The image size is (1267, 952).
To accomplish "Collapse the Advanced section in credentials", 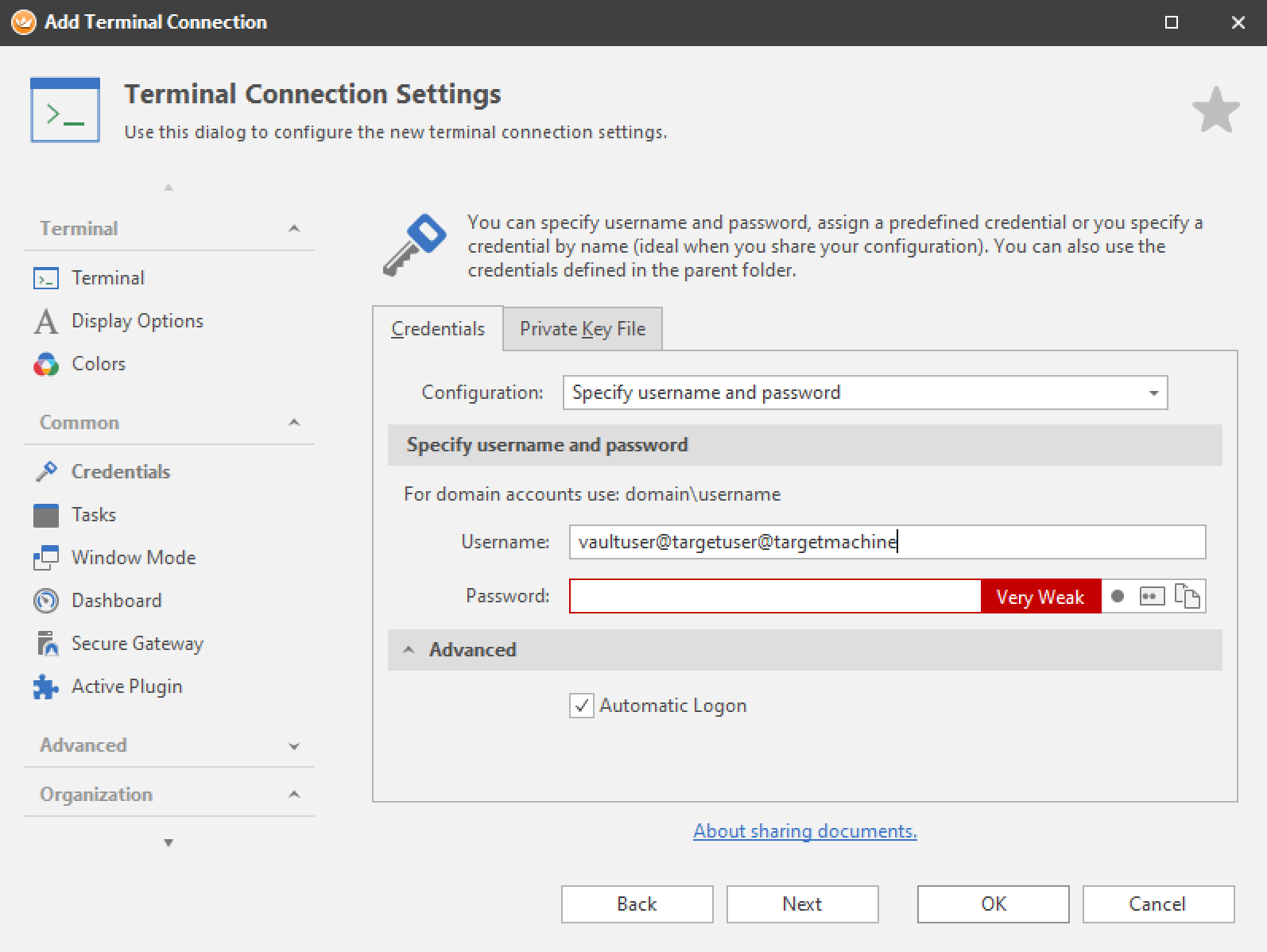I will click(x=409, y=650).
